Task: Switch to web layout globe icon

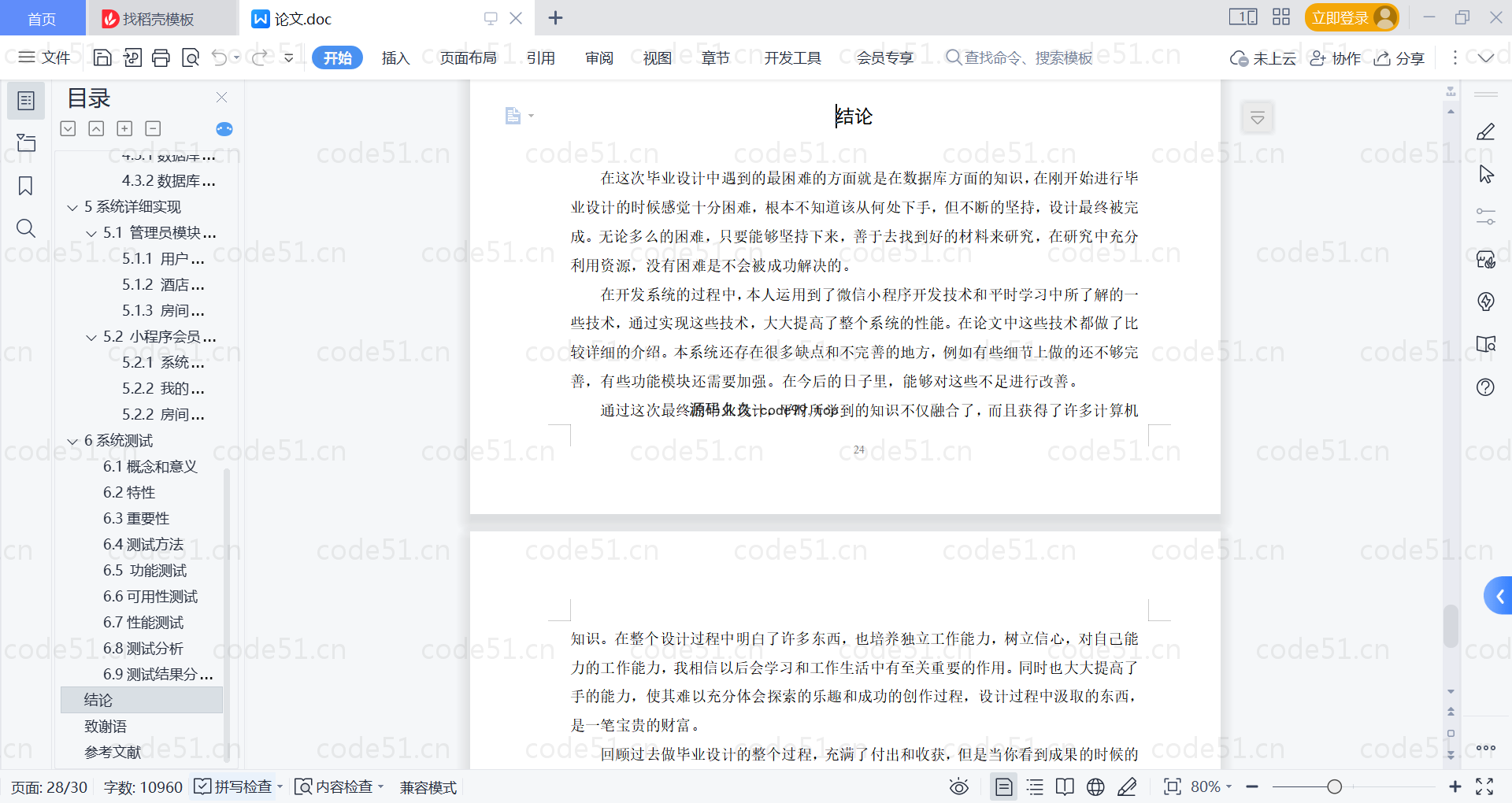Action: (1095, 786)
